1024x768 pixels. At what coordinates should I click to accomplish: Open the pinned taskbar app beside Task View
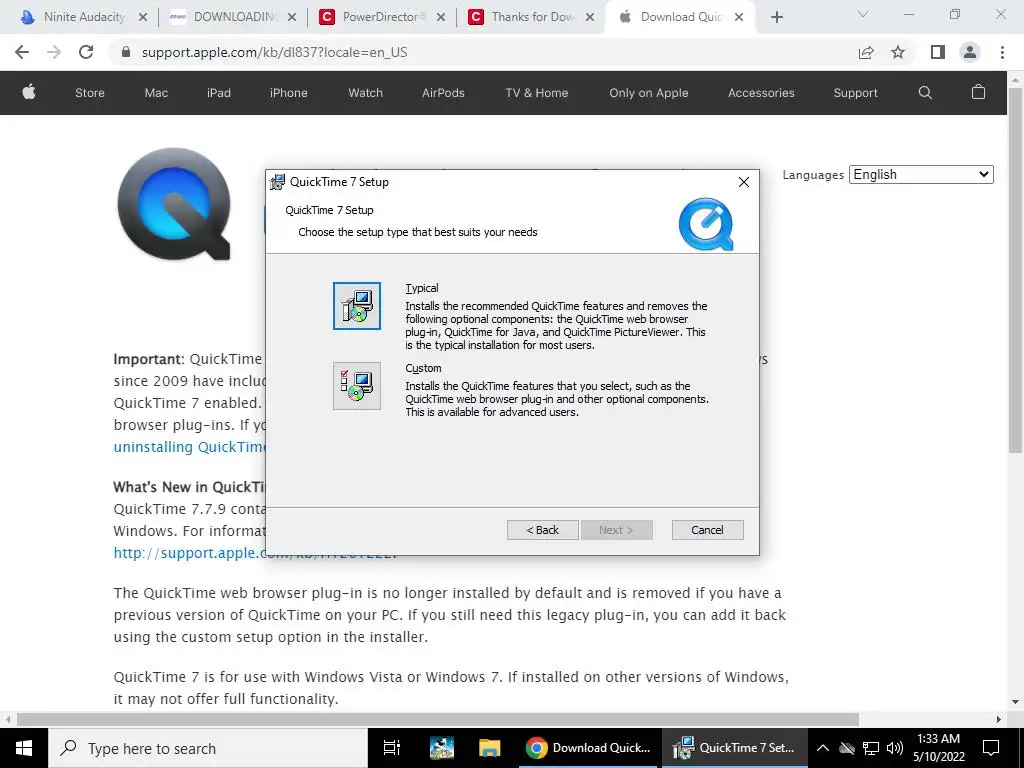(442, 748)
